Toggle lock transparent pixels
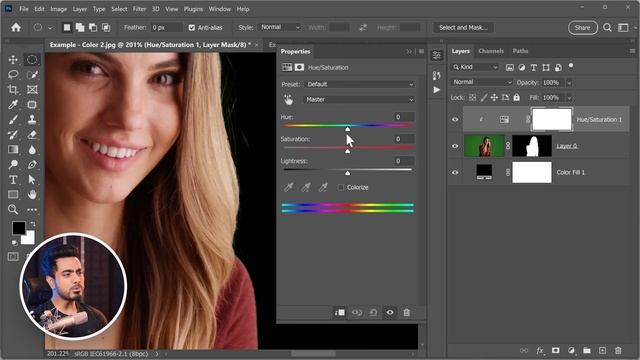 [472, 98]
